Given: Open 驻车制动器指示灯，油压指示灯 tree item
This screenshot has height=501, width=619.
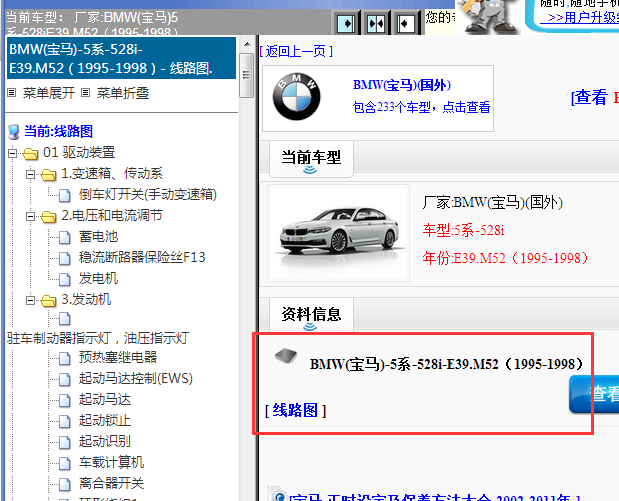Looking at the screenshot, I should click(x=98, y=338).
